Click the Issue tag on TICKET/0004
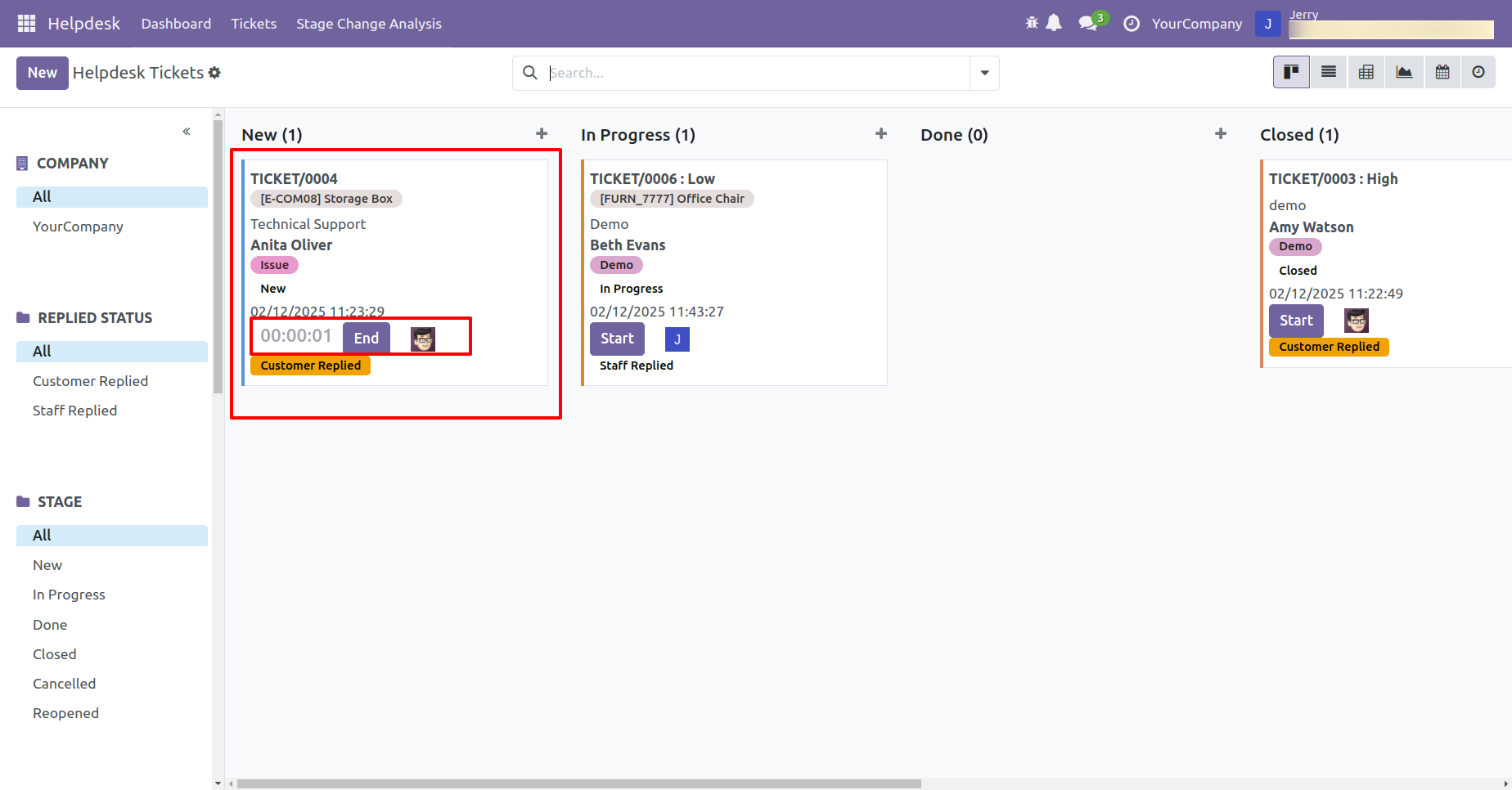 tap(274, 265)
